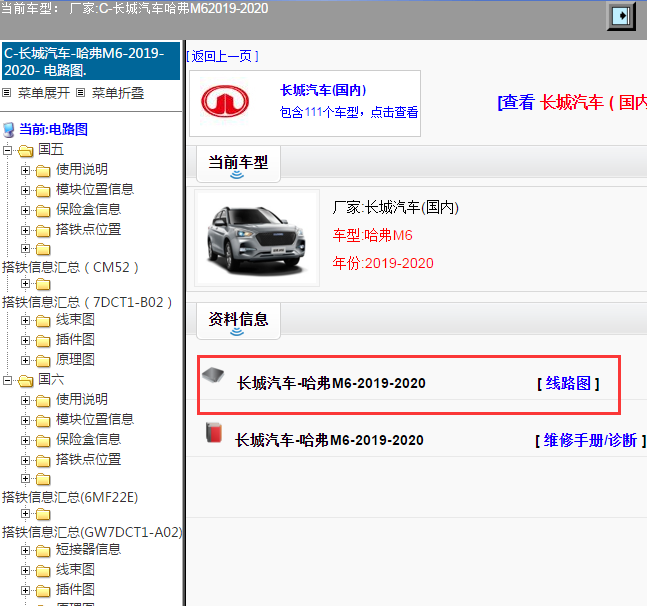The height and width of the screenshot is (606, 647).
Task: Click folder icon above 搭铁信息汇总(GW7DCT1-A02)
Action: pos(43,514)
